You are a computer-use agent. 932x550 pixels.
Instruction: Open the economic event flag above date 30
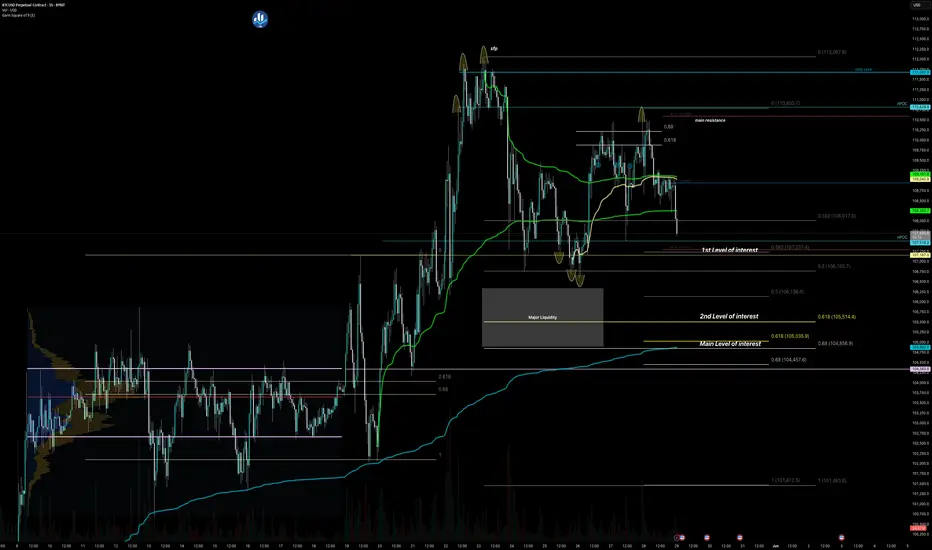pyautogui.click(x=707, y=537)
